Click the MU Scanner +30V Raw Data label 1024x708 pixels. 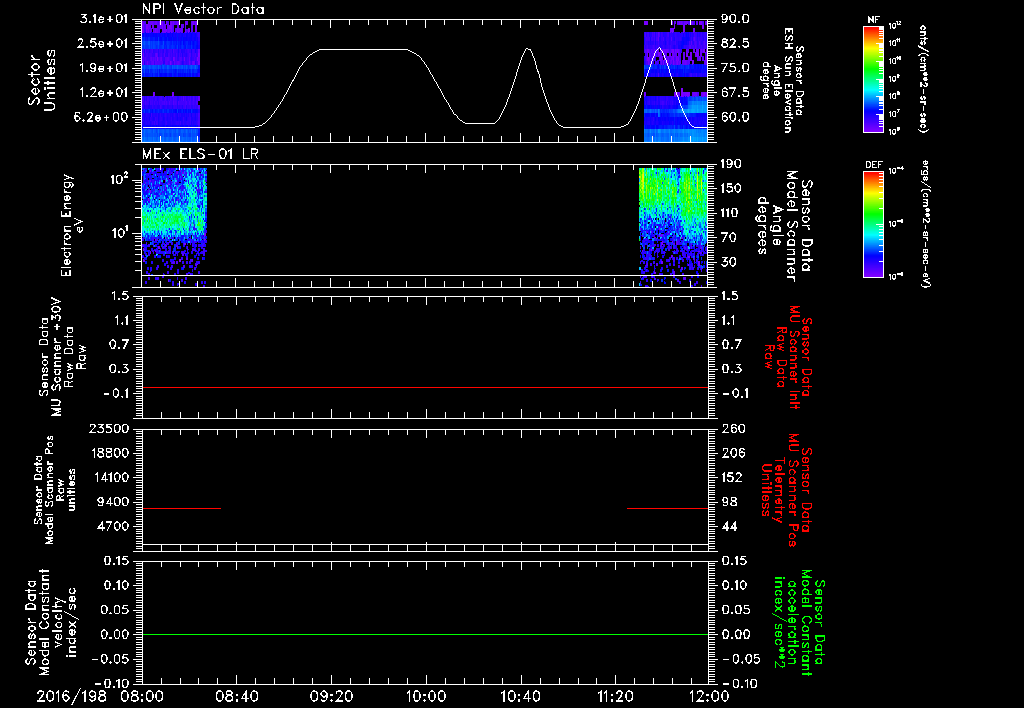point(62,357)
